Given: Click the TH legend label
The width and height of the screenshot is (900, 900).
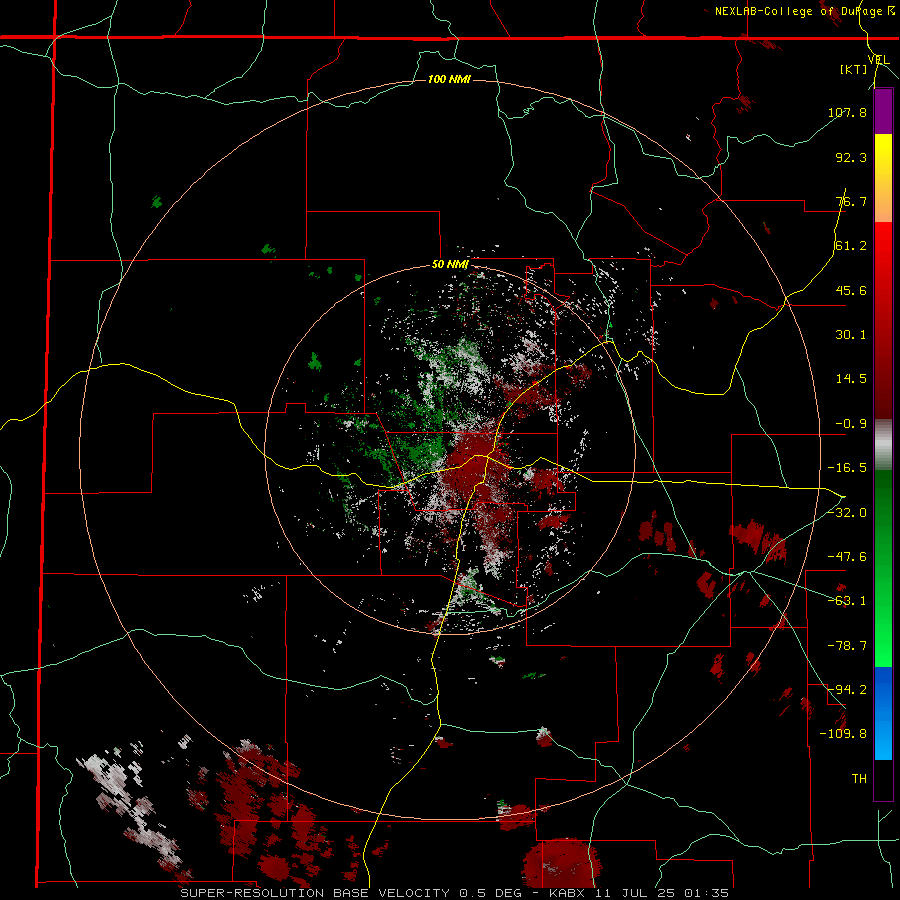Looking at the screenshot, I should tap(859, 778).
